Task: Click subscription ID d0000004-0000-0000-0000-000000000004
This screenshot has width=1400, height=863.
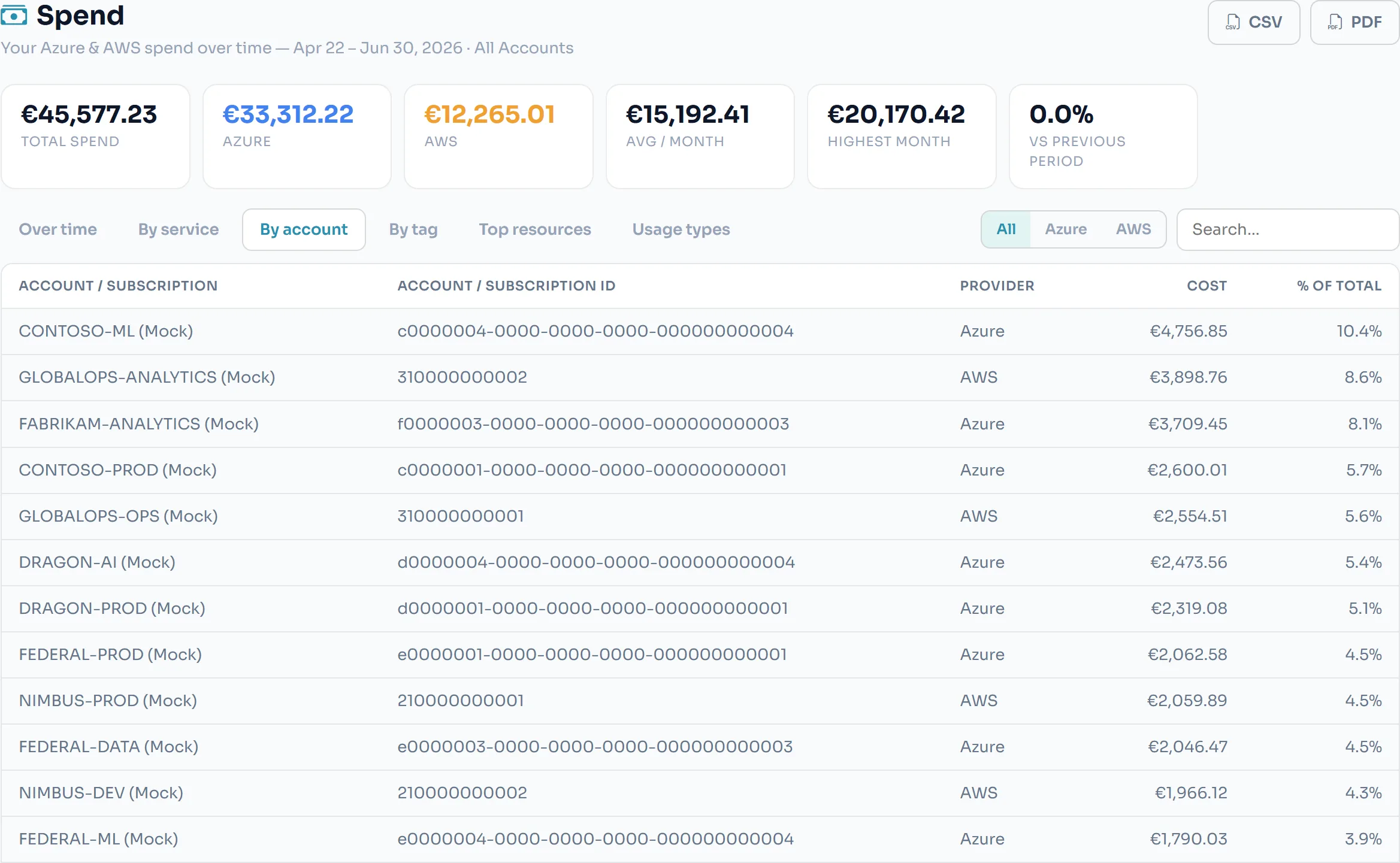Action: 596,562
